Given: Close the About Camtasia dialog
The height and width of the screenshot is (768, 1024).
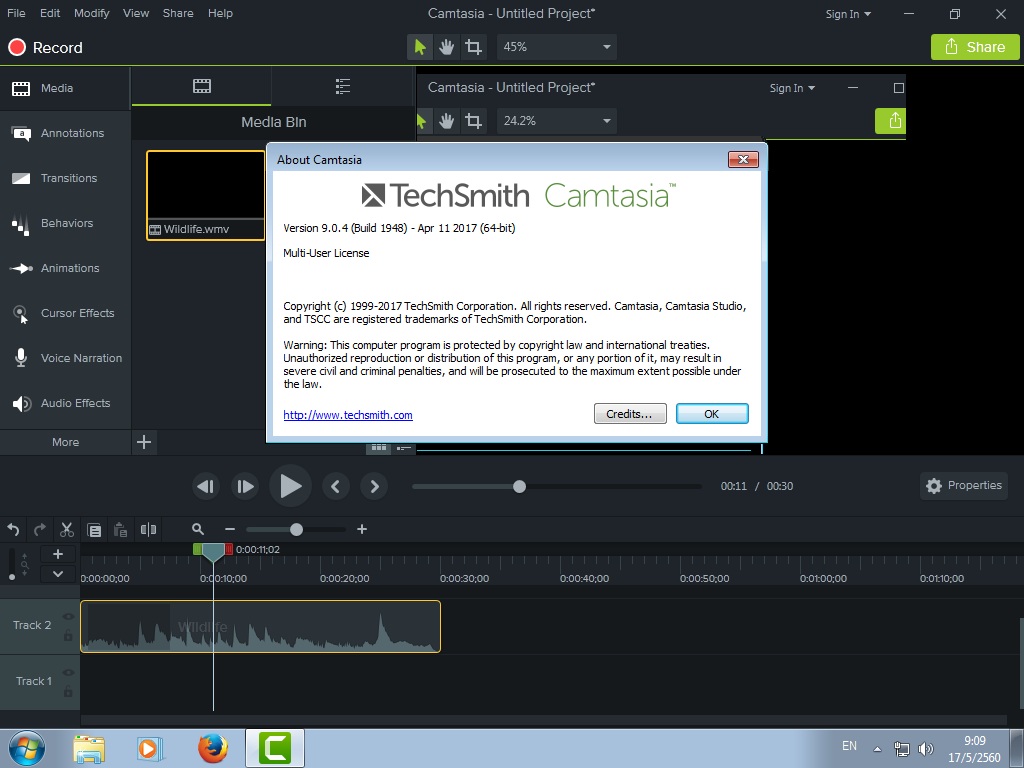Looking at the screenshot, I should 743,159.
